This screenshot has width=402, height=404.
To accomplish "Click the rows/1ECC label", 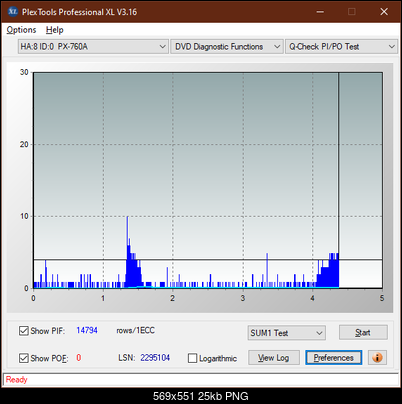I will [135, 330].
